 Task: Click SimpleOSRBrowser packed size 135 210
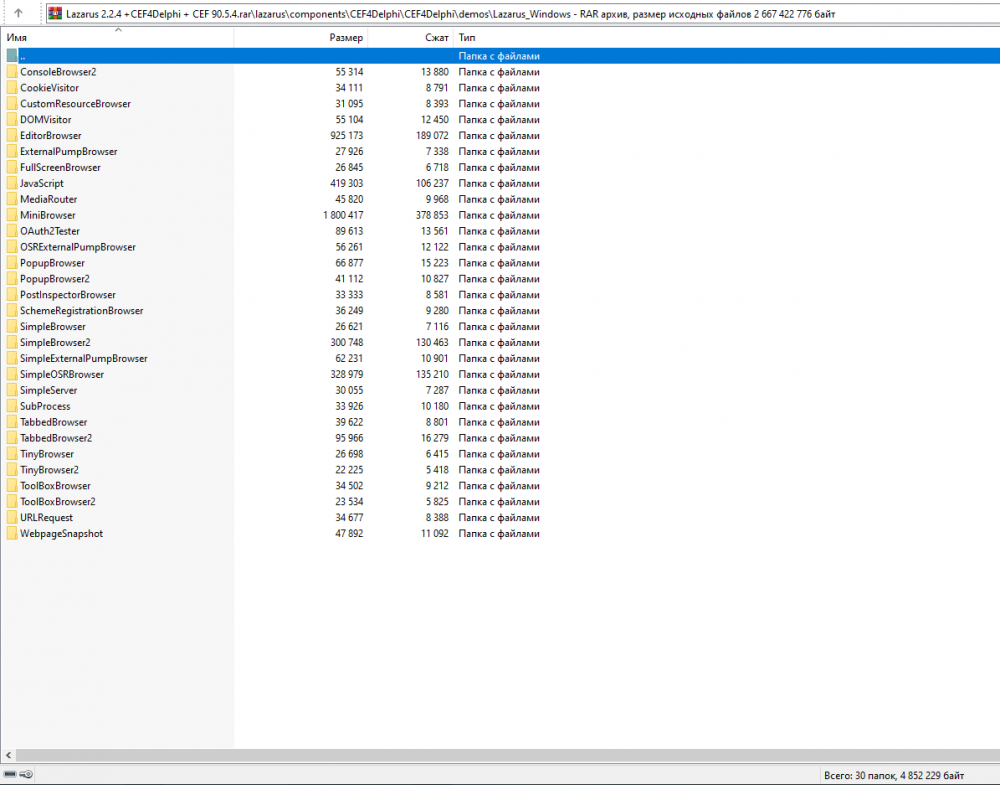432,375
